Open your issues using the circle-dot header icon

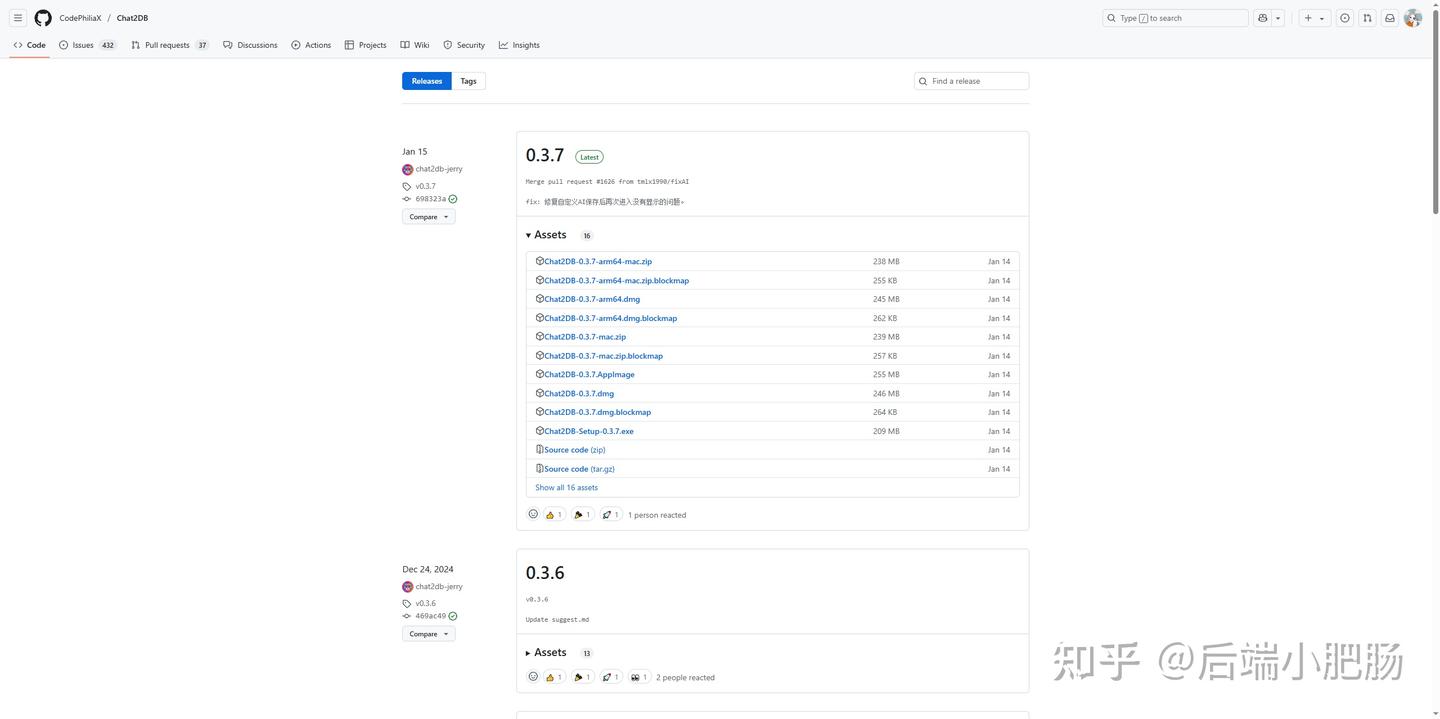[1344, 17]
